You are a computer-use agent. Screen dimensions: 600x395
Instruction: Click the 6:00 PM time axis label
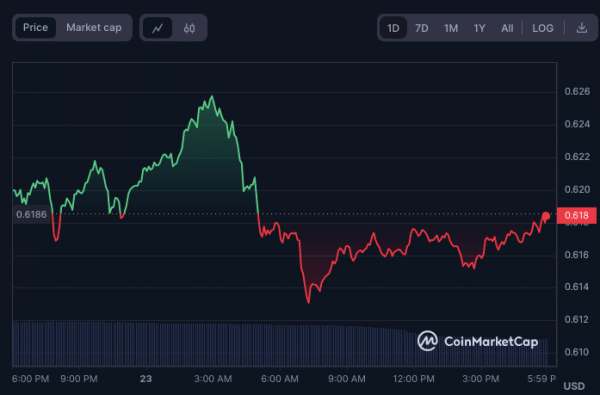pyautogui.click(x=31, y=379)
